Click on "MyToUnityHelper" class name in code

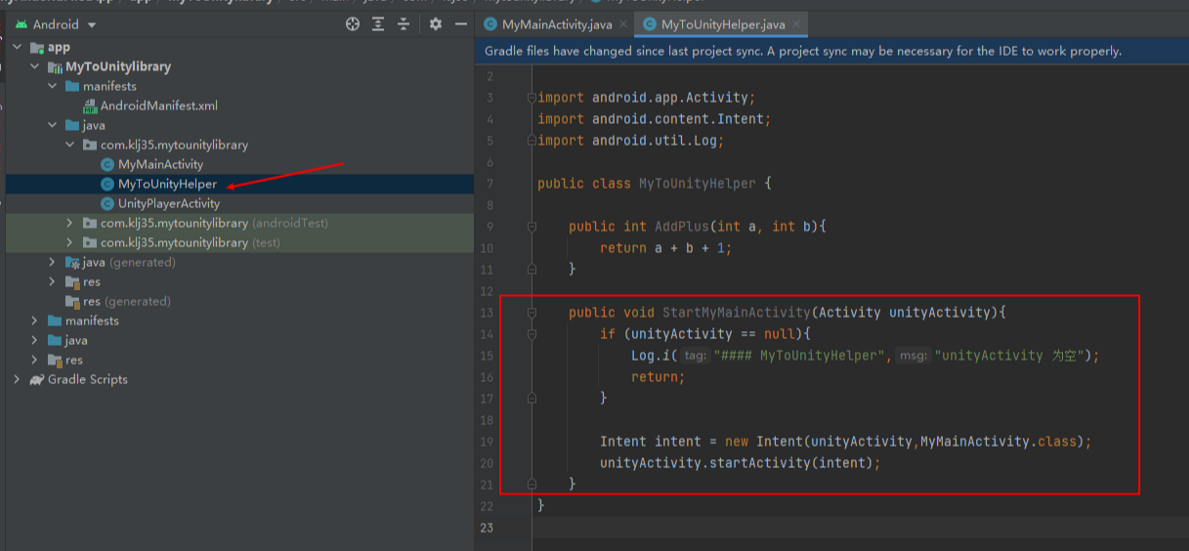pos(698,184)
